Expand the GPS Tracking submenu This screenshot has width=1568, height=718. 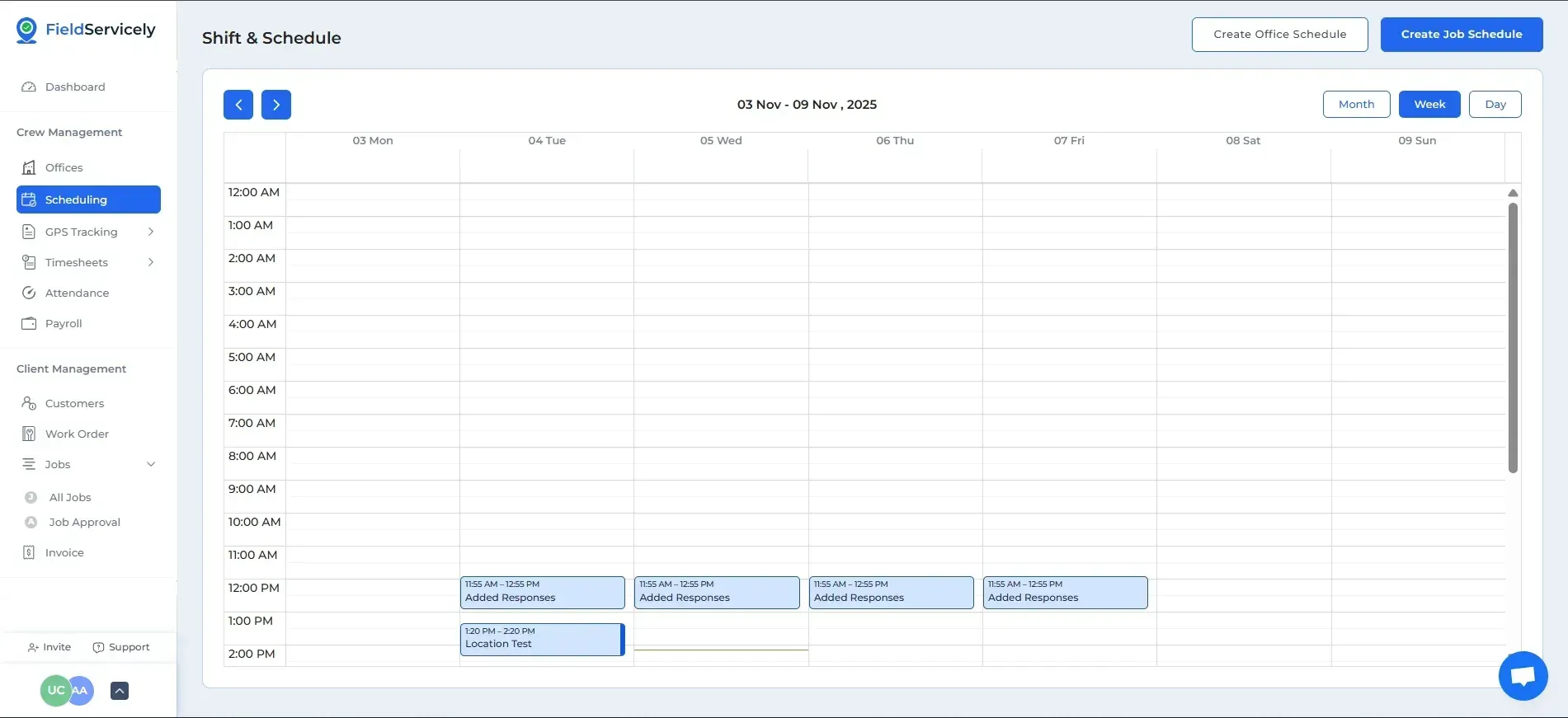pos(151,232)
